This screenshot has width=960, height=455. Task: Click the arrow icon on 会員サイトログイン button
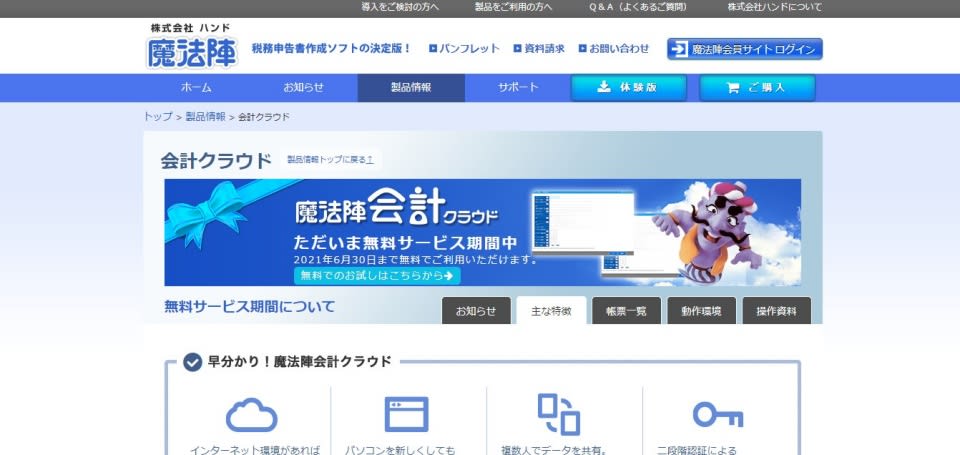[678, 50]
